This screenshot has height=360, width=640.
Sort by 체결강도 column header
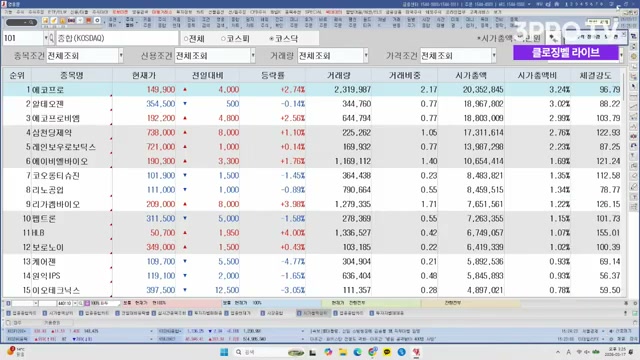point(596,76)
